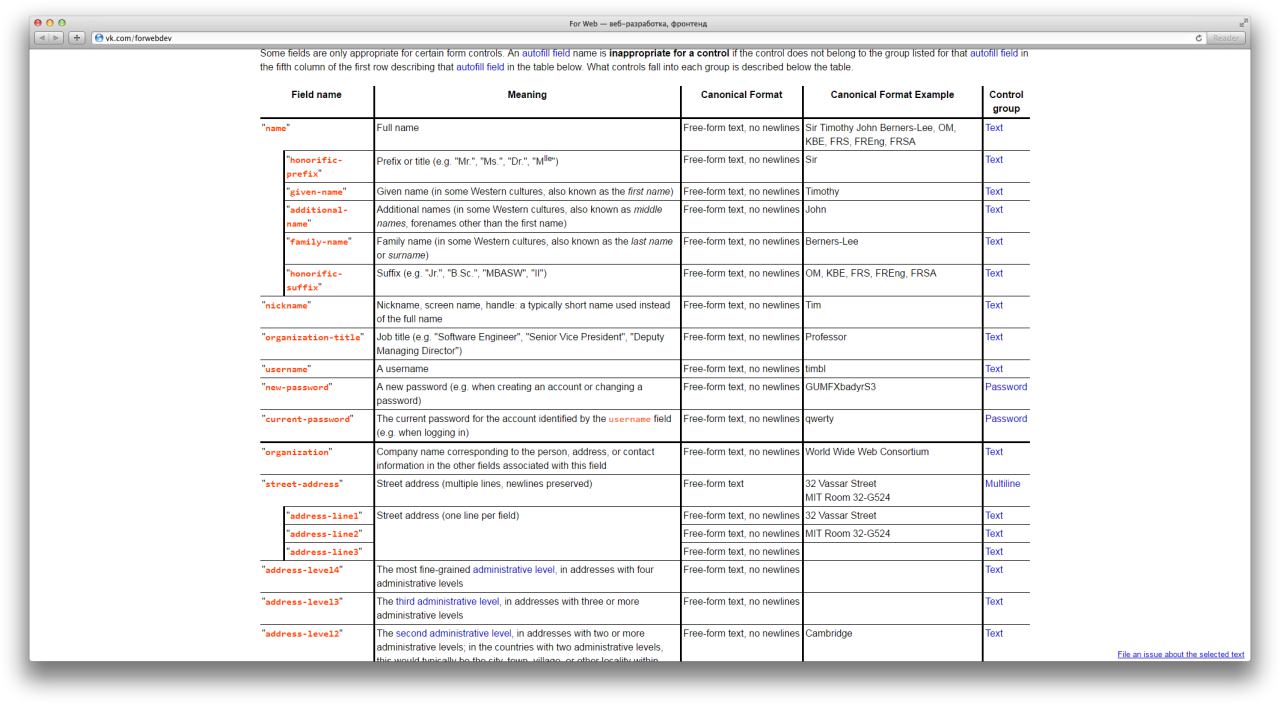This screenshot has width=1280, height=704.
Task: Click the 'World Wide Web Consortium' example cell
Action: (x=892, y=458)
